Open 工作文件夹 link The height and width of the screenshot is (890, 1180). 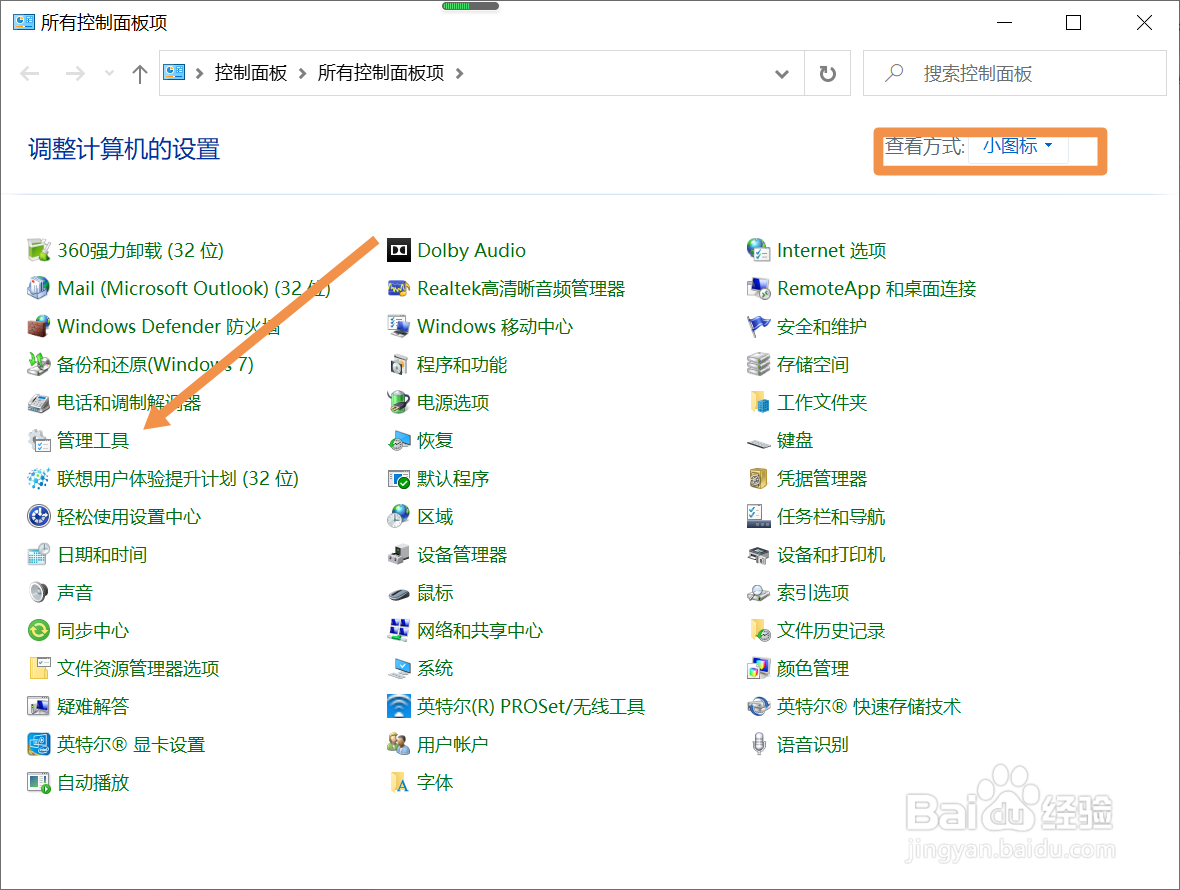coord(822,402)
